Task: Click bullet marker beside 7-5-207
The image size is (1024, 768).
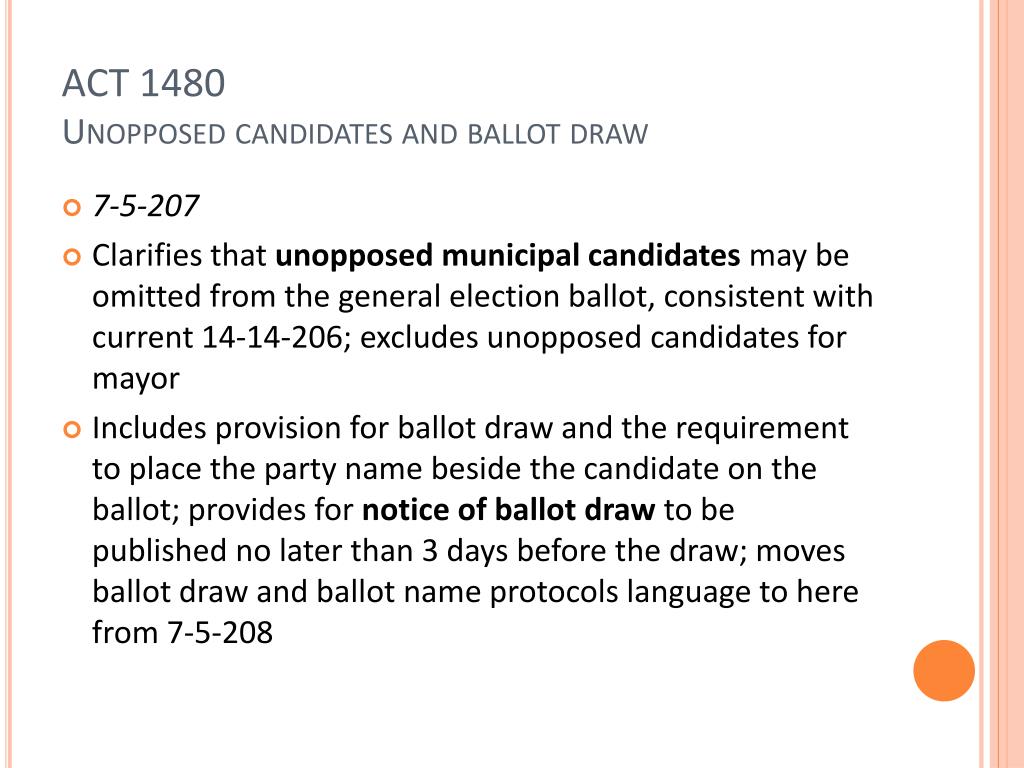Action: click(72, 208)
